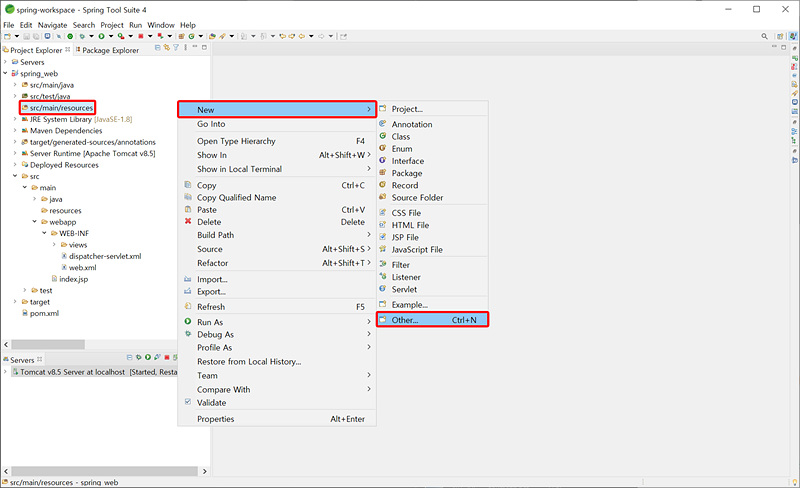The height and width of the screenshot is (488, 800).
Task: Click the Open Type toolbar icon
Action: tap(212, 36)
